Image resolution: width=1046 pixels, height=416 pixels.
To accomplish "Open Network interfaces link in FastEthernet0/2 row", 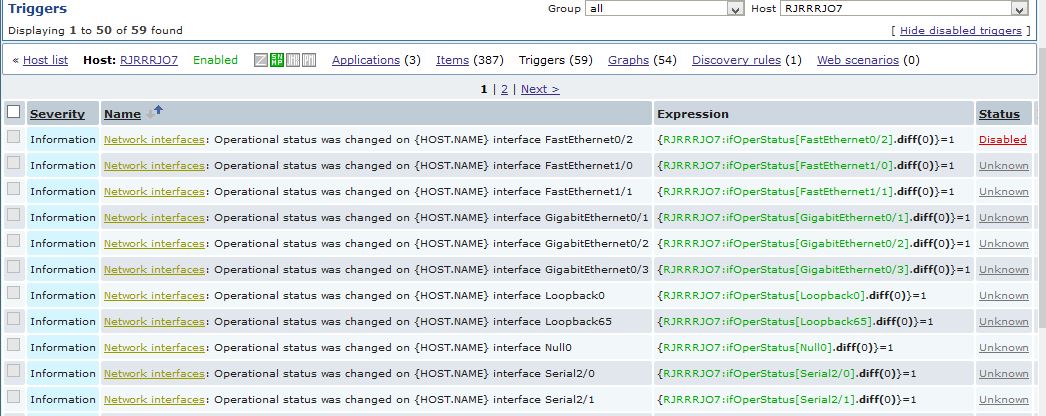I will 154,139.
